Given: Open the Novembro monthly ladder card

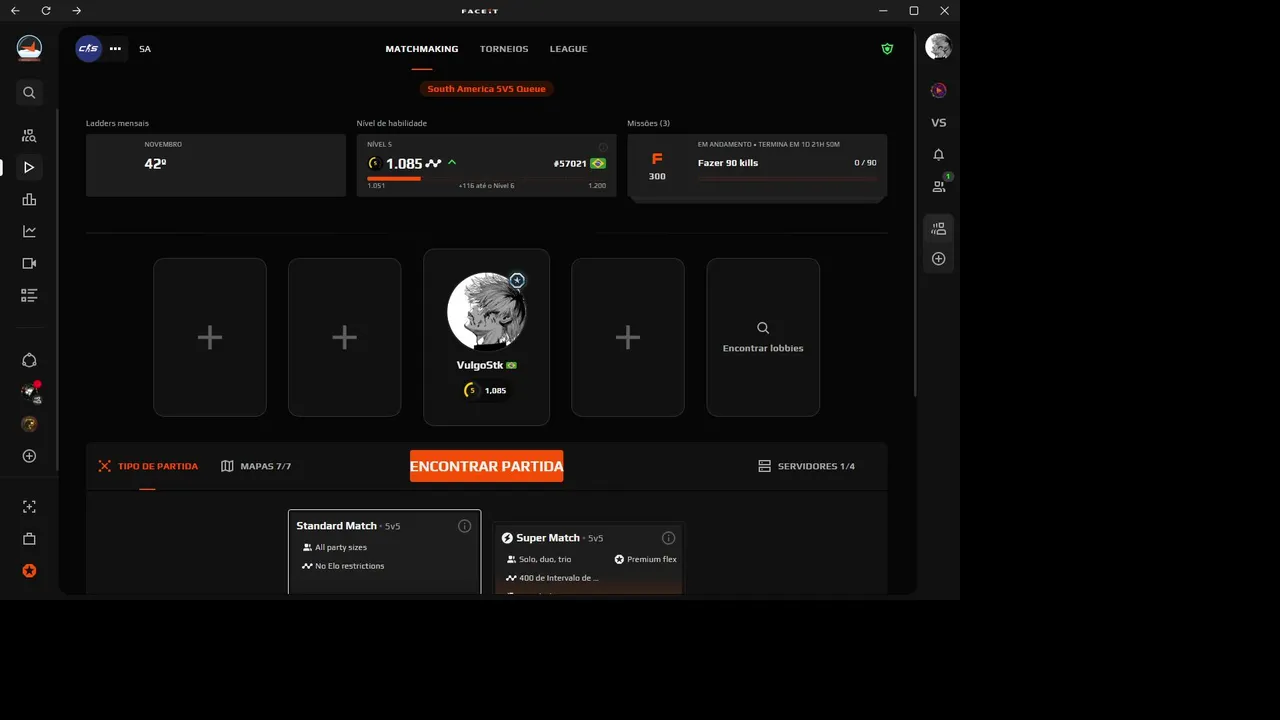Looking at the screenshot, I should (216, 165).
